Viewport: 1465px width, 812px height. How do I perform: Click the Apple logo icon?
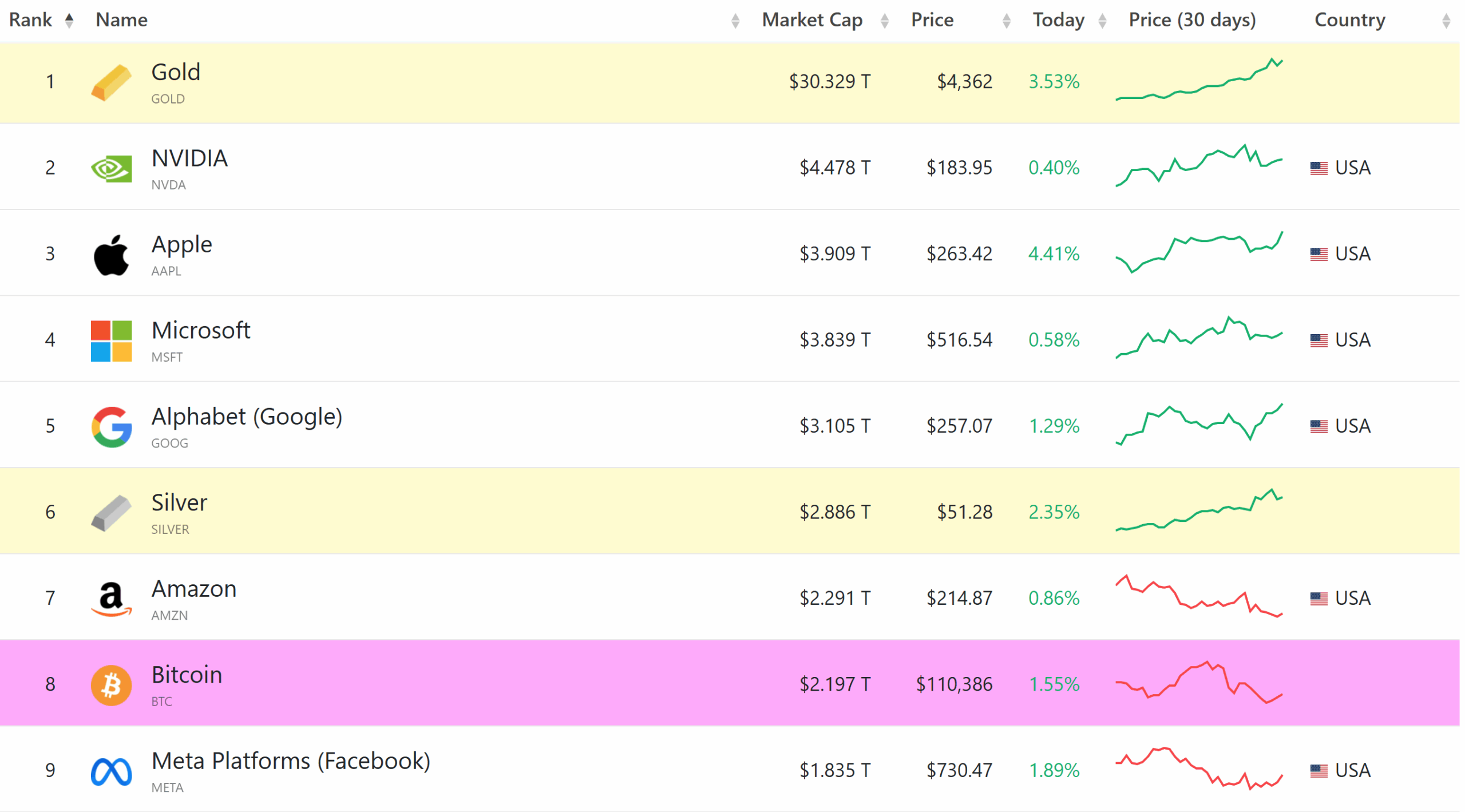point(111,255)
